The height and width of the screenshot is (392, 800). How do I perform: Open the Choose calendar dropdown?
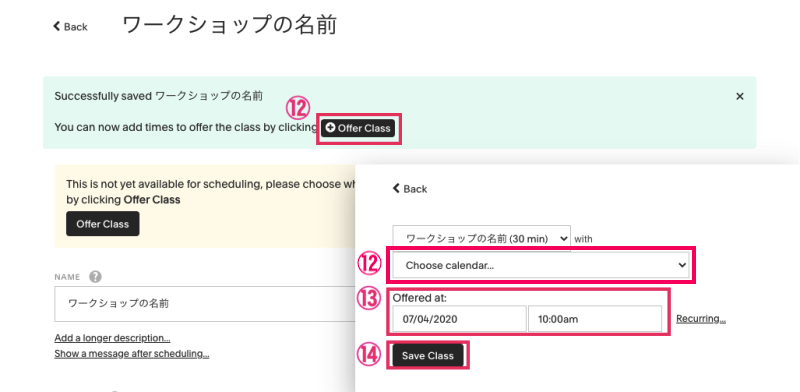click(x=541, y=265)
